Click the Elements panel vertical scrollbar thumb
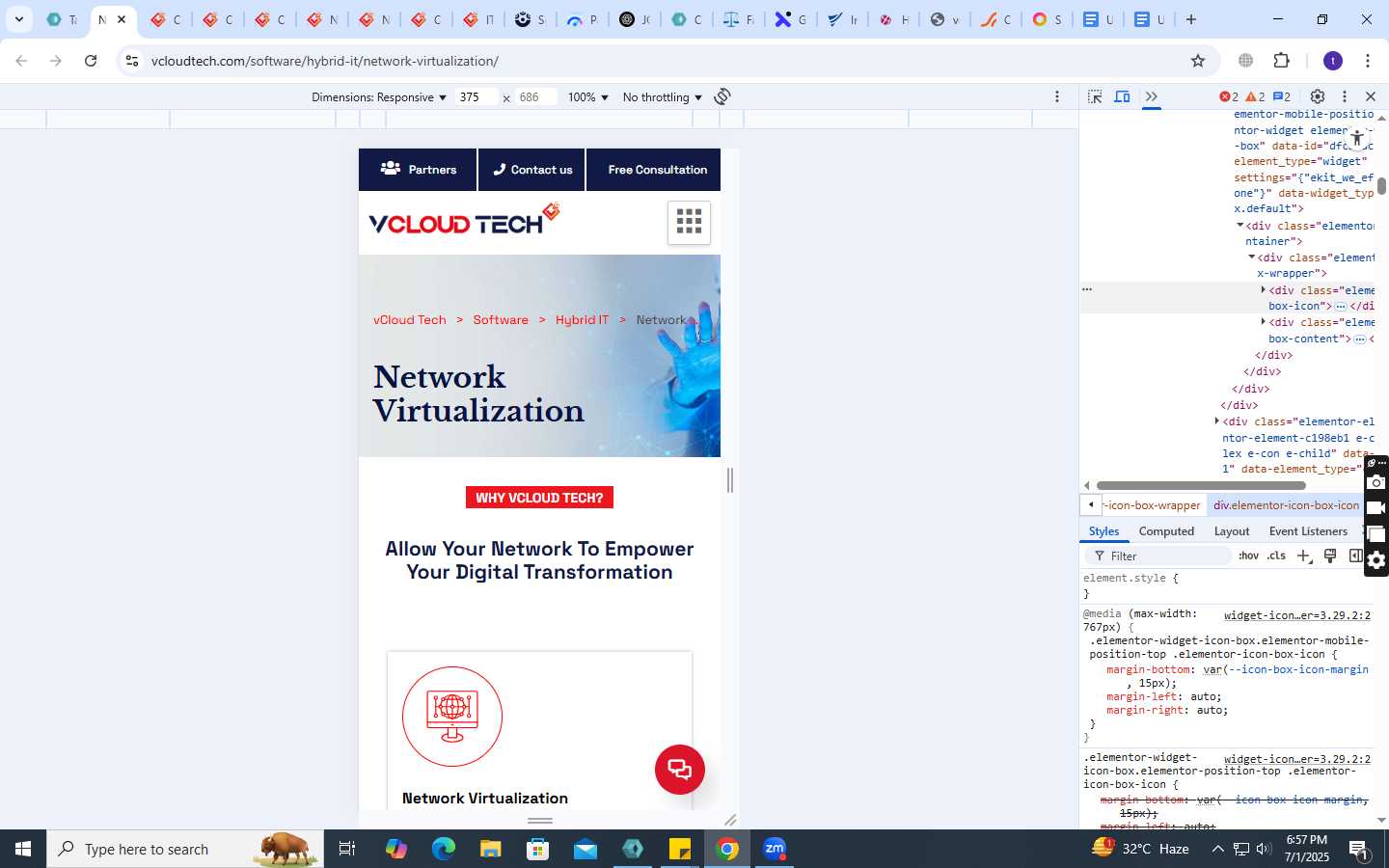 (1381, 186)
